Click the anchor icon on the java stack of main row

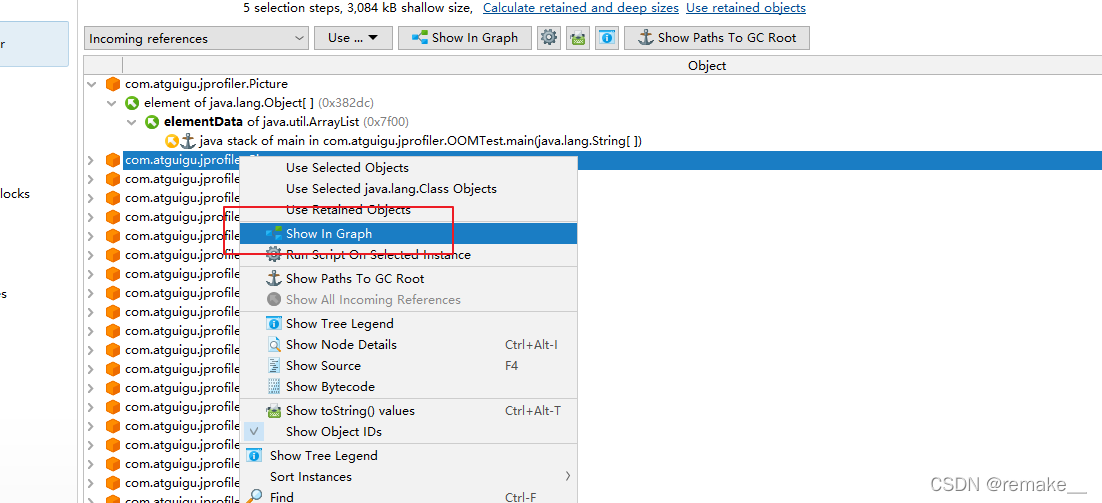coord(188,141)
